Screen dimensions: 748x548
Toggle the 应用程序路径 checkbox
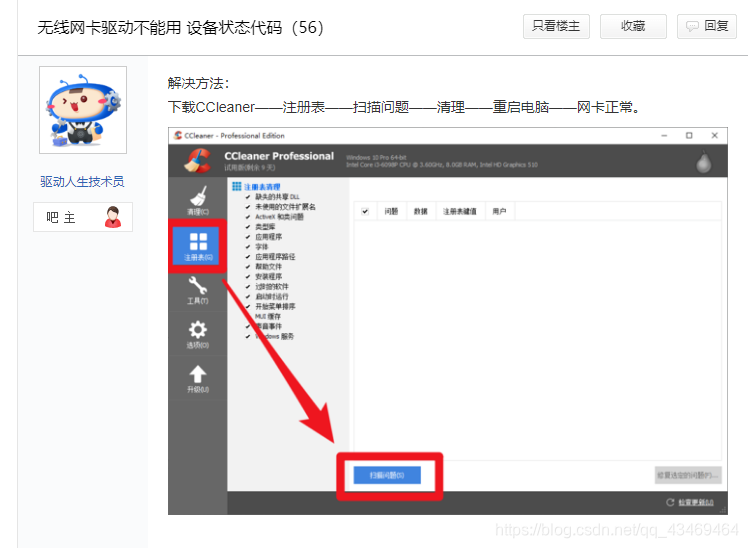pyautogui.click(x=248, y=257)
